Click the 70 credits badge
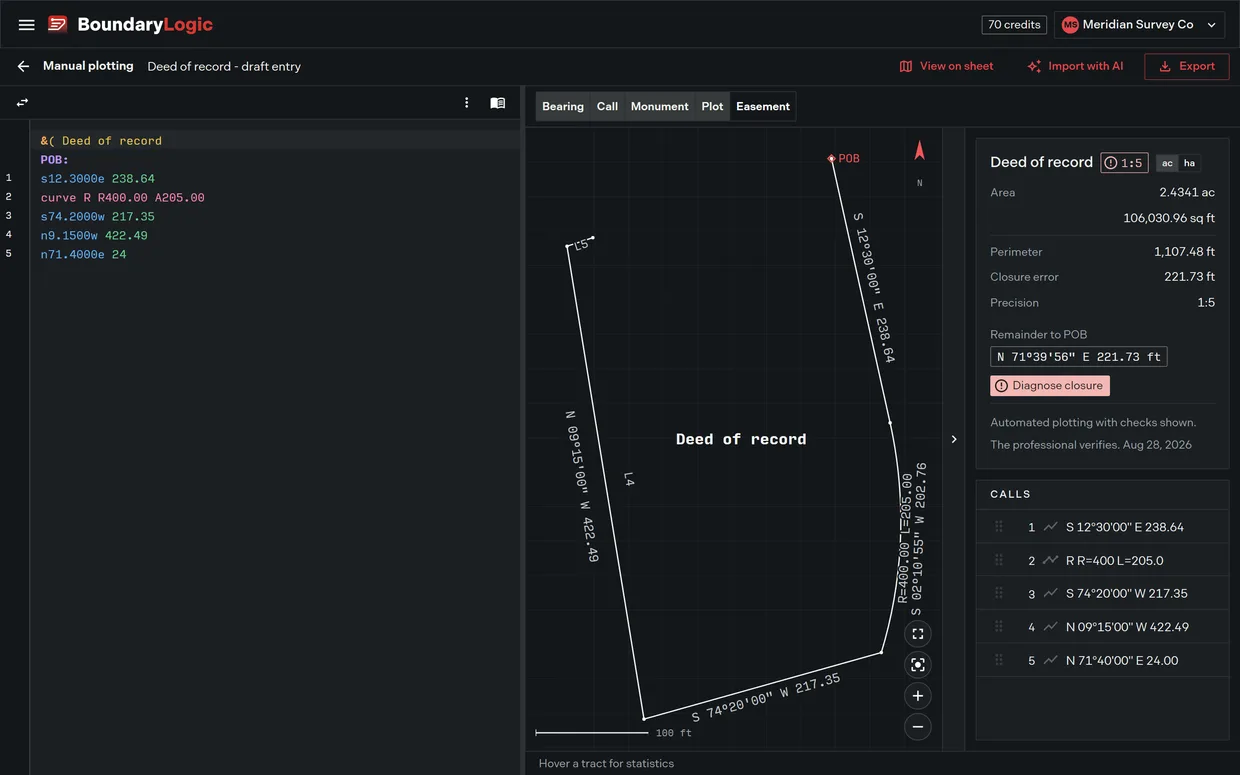The image size is (1240, 775). point(1015,25)
